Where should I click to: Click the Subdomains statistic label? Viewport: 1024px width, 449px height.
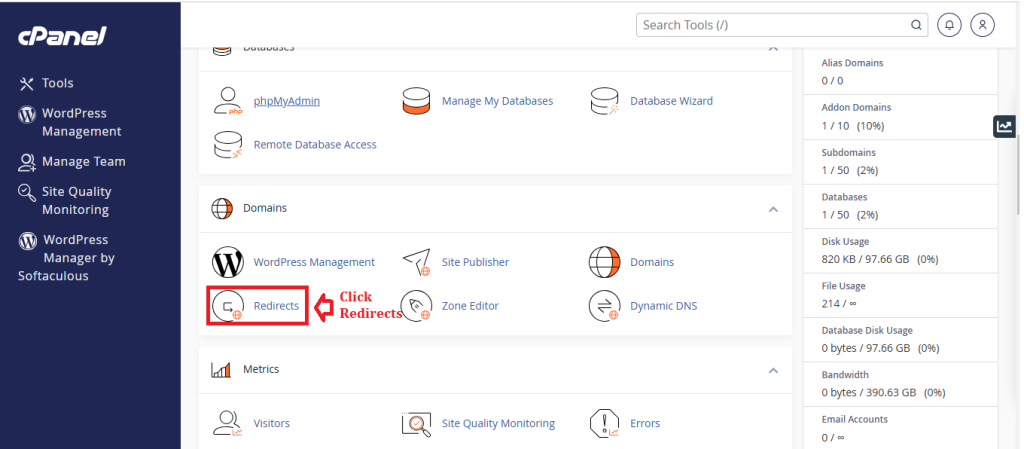tap(848, 153)
